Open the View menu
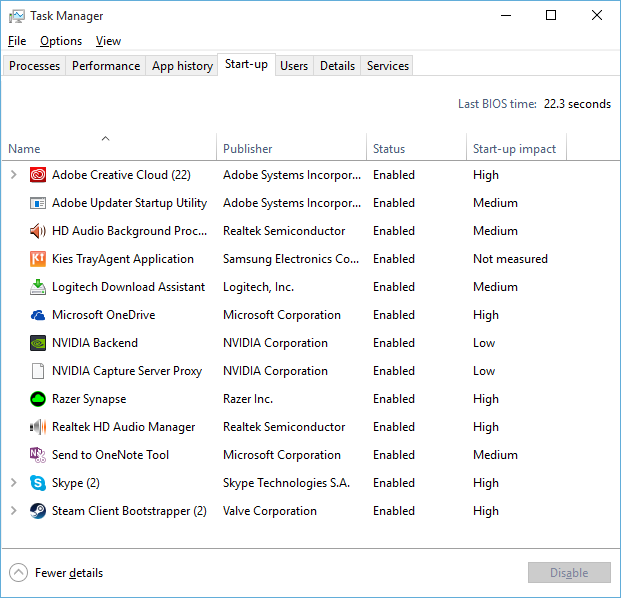The image size is (621, 598). (x=108, y=41)
